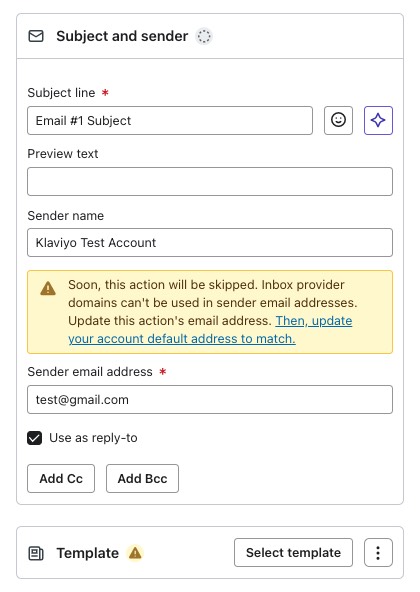Open the emoji picker for subject line
The height and width of the screenshot is (592, 420).
click(338, 120)
